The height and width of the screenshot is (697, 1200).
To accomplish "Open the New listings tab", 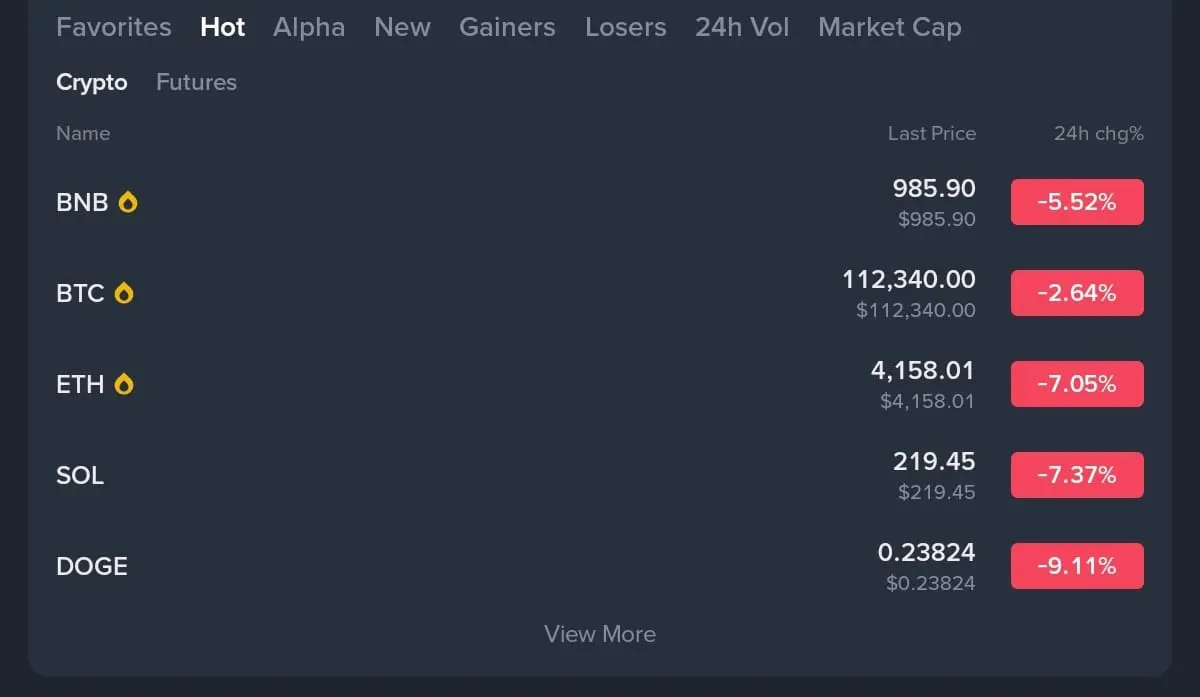I will tap(402, 27).
